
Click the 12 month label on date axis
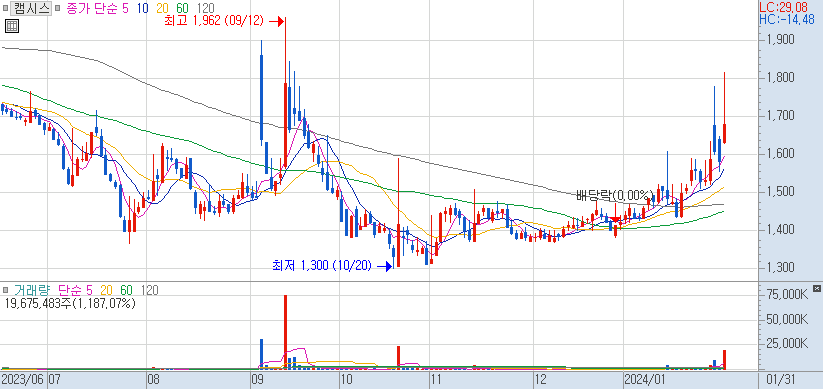[x=541, y=379]
